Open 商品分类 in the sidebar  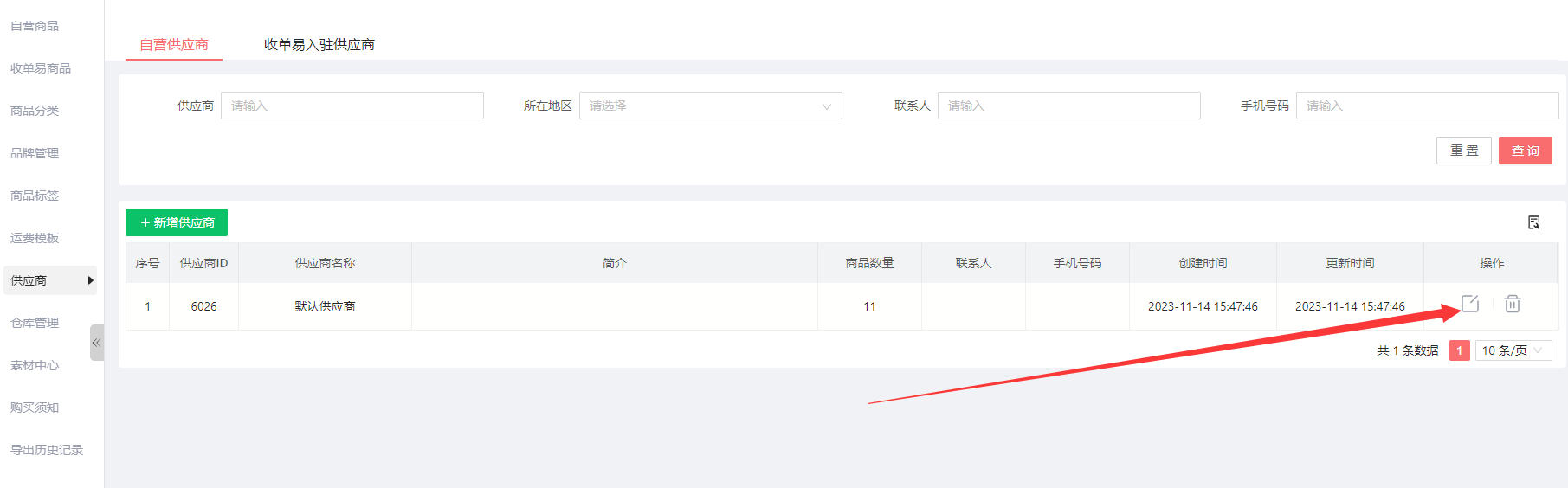point(35,111)
